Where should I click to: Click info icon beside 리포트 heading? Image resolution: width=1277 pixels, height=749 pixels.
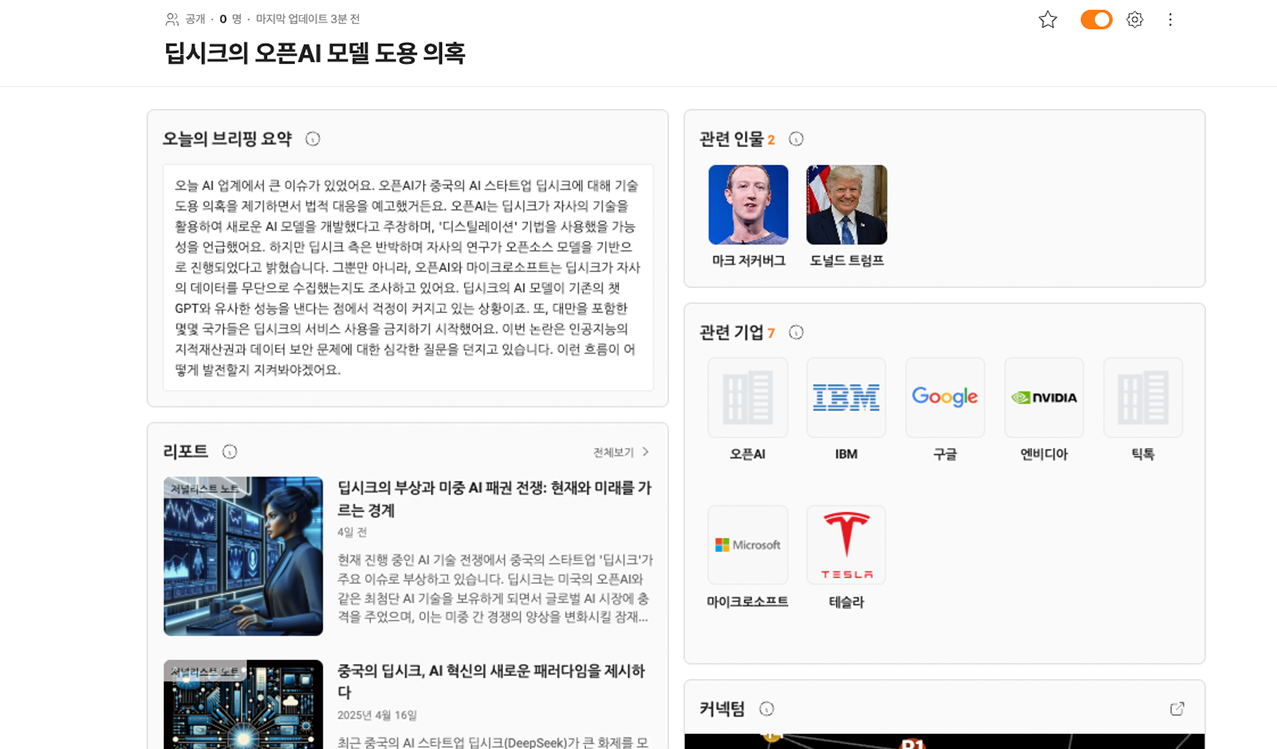pos(230,452)
